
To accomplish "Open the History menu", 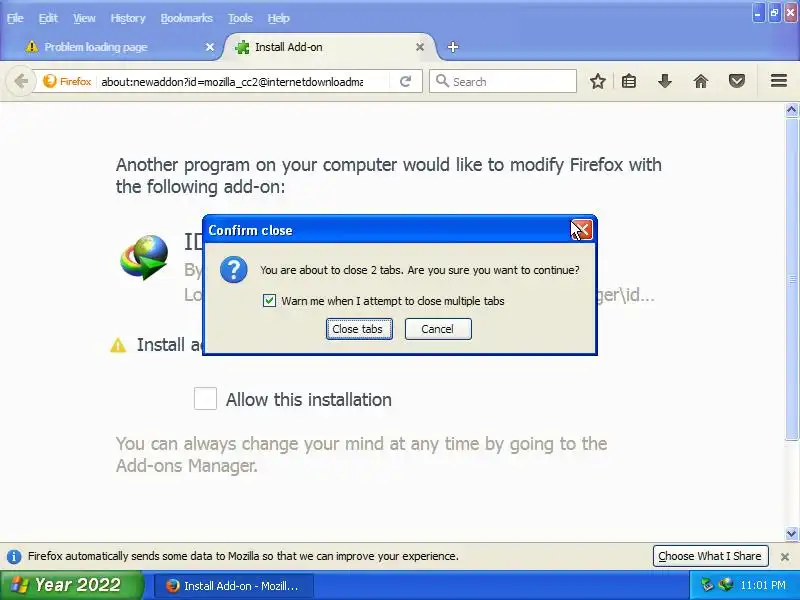I will coord(128,18).
